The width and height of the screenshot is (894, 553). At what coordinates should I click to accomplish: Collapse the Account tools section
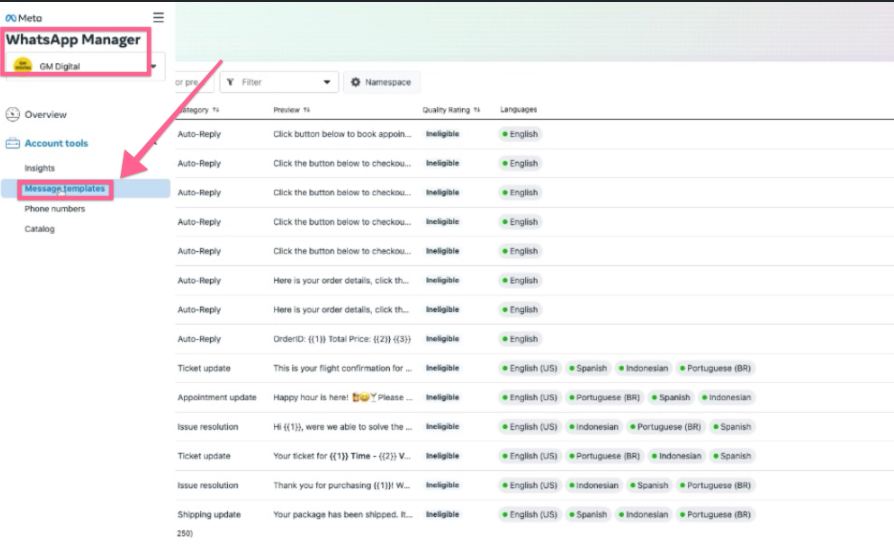click(155, 143)
